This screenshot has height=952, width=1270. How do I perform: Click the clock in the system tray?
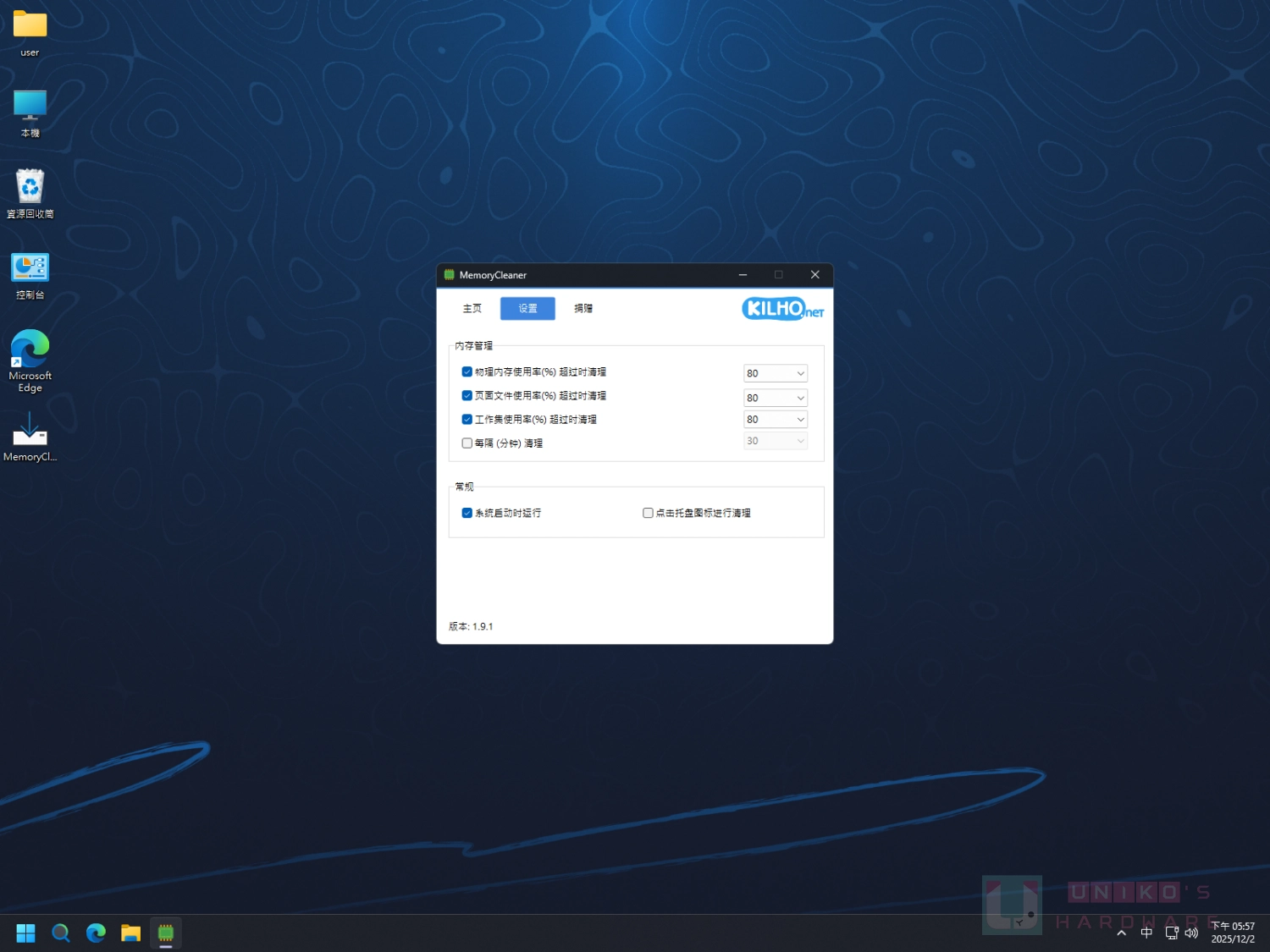[1234, 932]
